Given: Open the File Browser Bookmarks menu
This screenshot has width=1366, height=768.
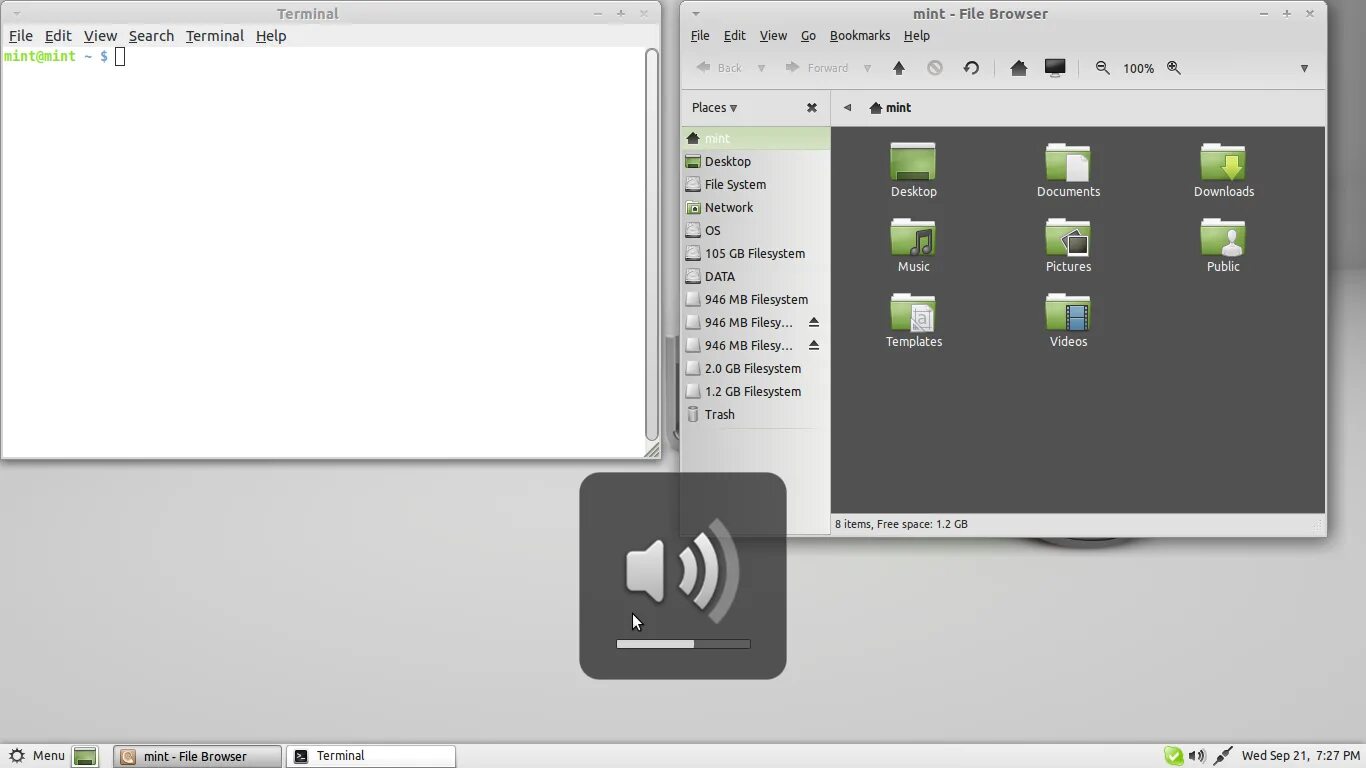Looking at the screenshot, I should point(860,36).
